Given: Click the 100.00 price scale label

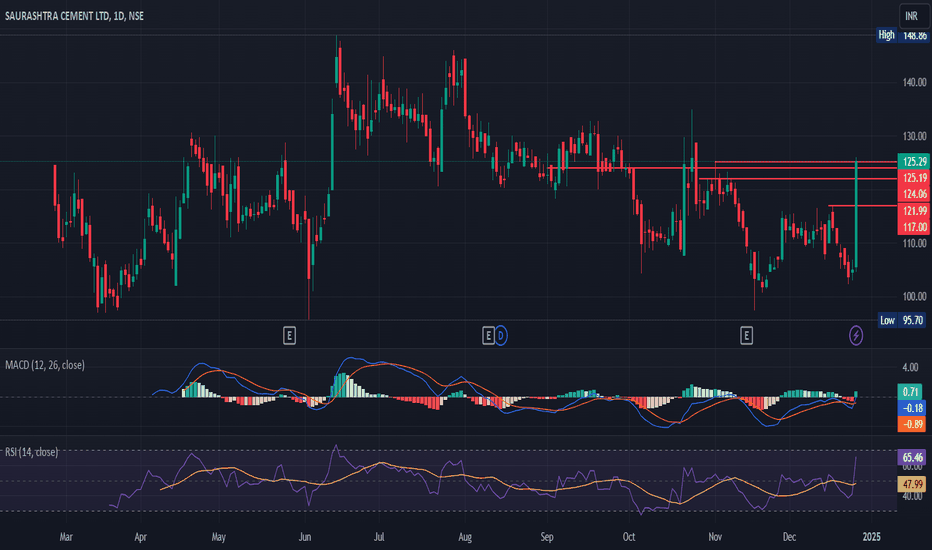Looking at the screenshot, I should (914, 296).
